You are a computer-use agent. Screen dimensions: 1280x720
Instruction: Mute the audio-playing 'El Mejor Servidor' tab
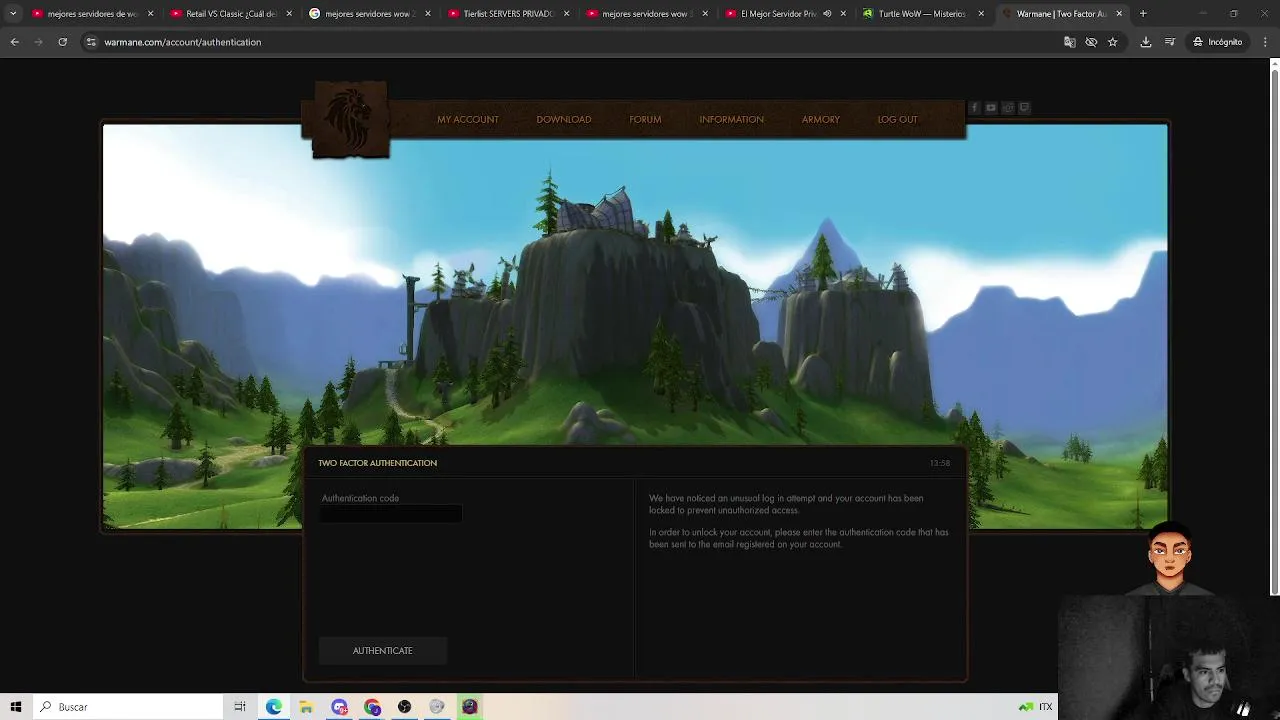click(x=827, y=14)
